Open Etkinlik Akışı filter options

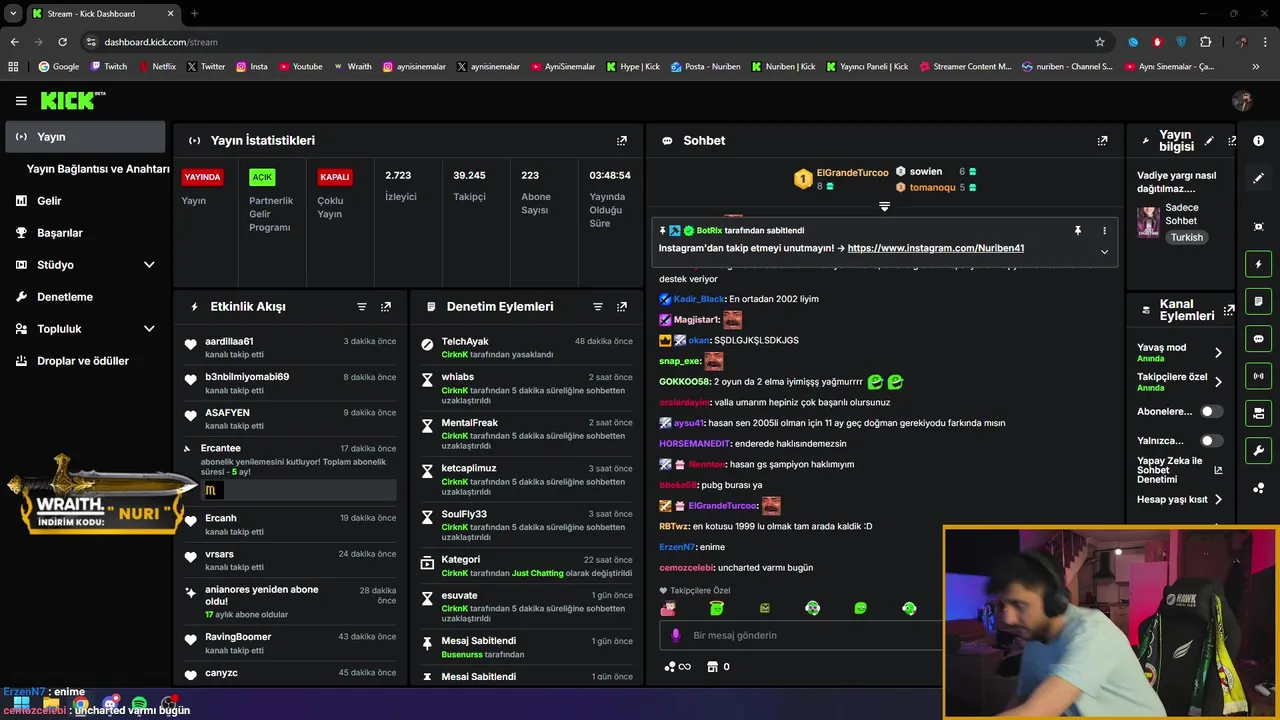[362, 307]
